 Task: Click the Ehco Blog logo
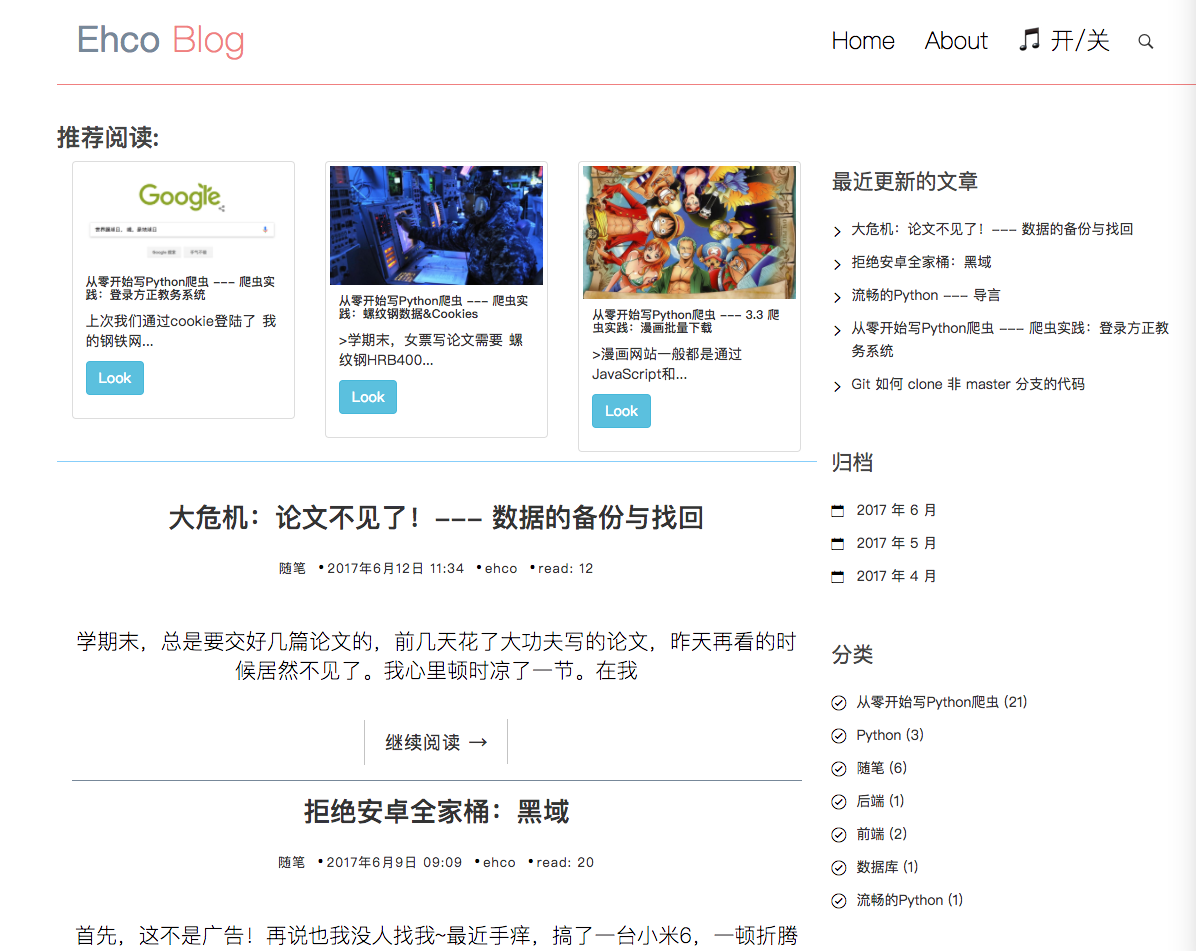161,41
